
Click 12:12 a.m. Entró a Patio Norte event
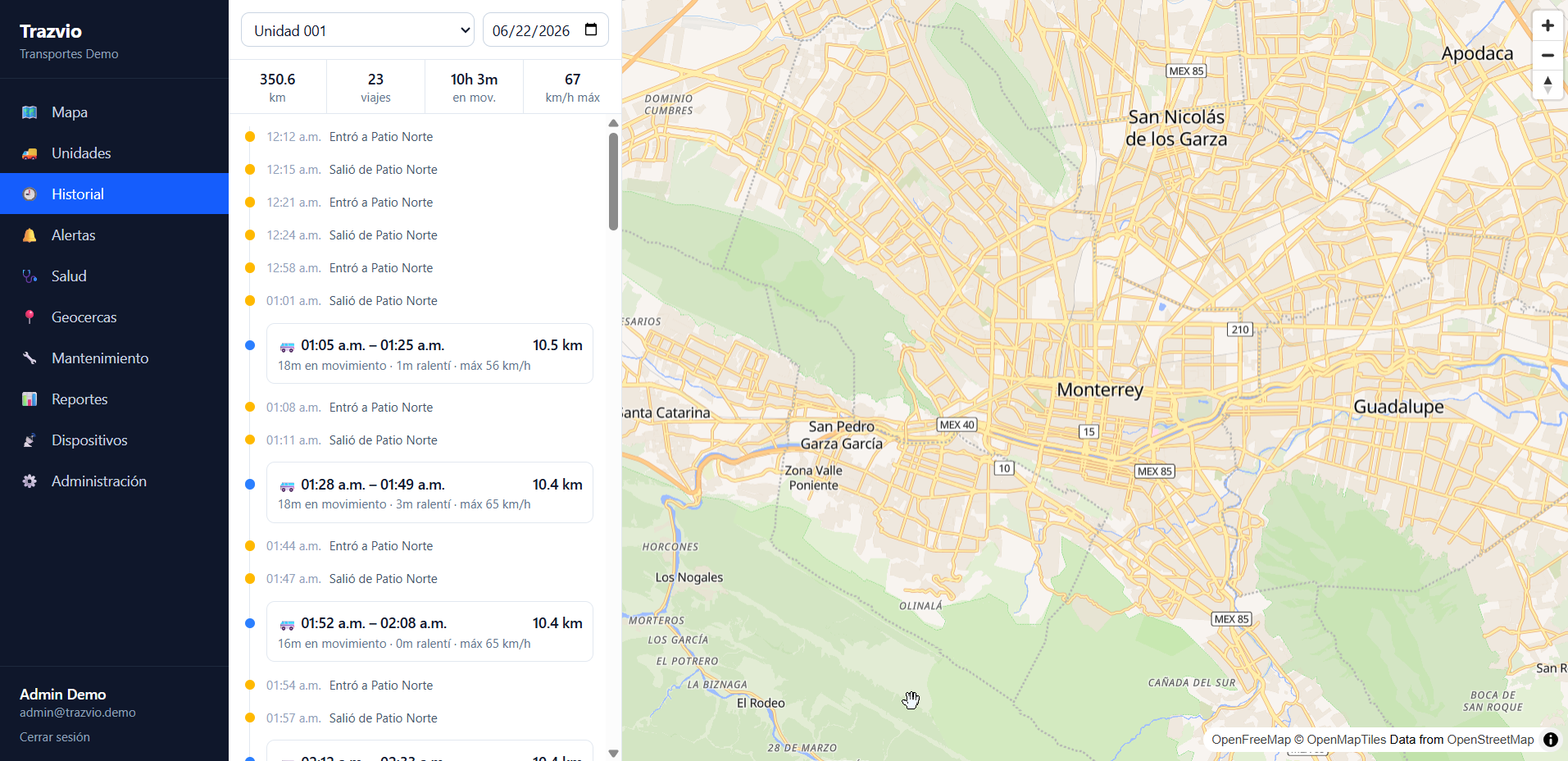click(349, 137)
